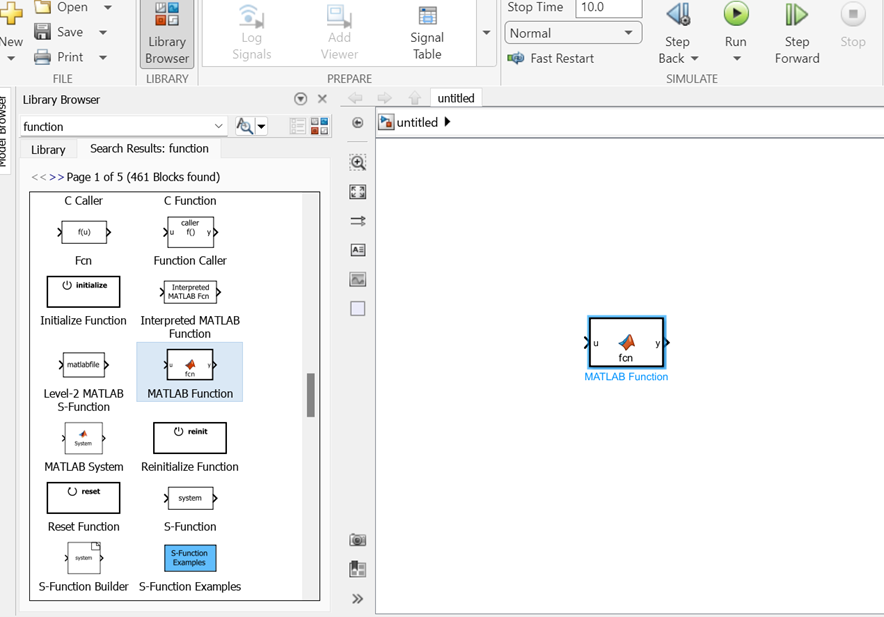The width and height of the screenshot is (884, 617).
Task: Open the simulation mode Normal dropdown
Action: tap(572, 33)
